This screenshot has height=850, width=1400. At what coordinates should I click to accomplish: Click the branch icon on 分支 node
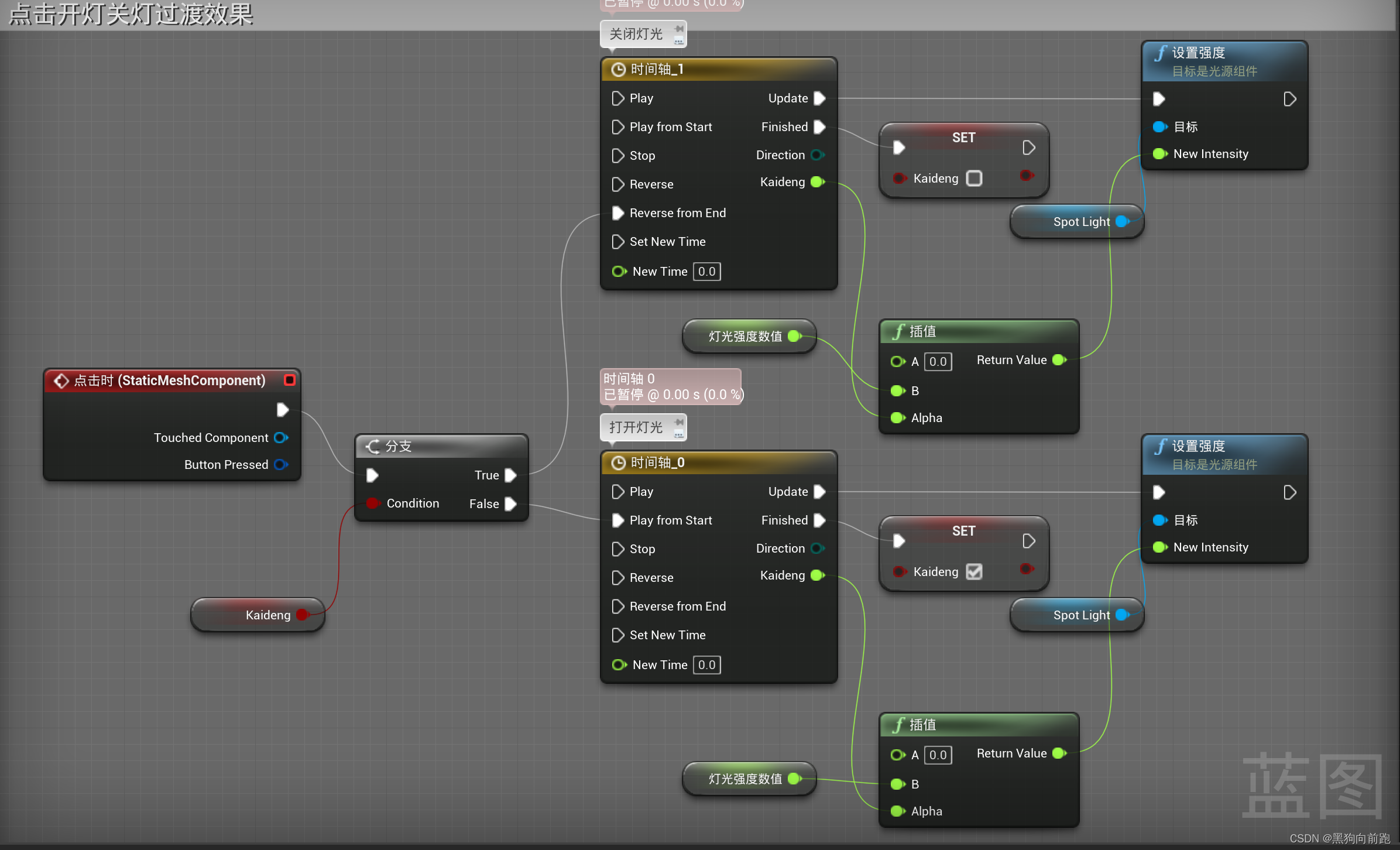click(x=373, y=447)
